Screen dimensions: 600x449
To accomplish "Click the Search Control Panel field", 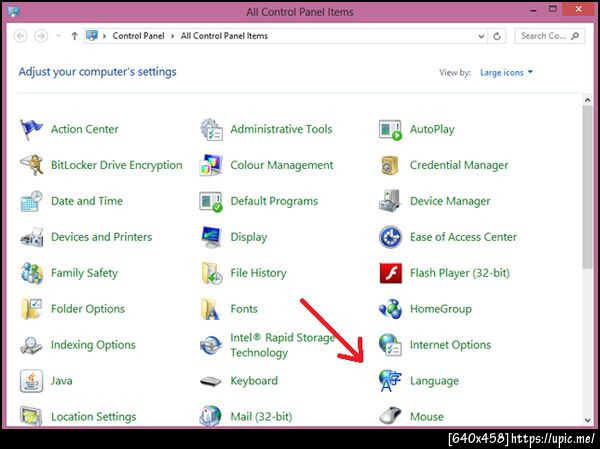I will [549, 36].
